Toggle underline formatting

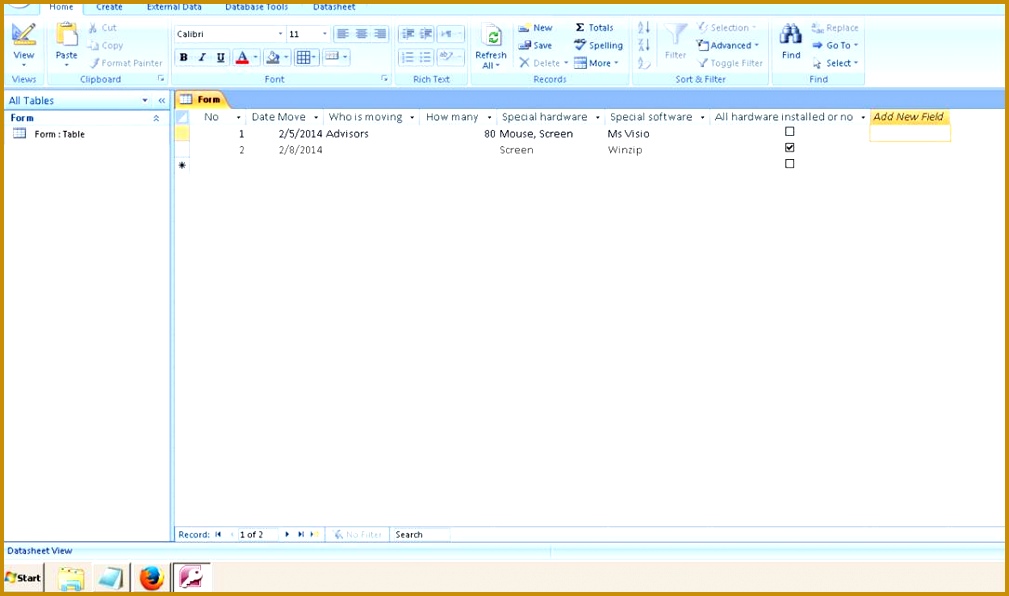click(x=221, y=57)
